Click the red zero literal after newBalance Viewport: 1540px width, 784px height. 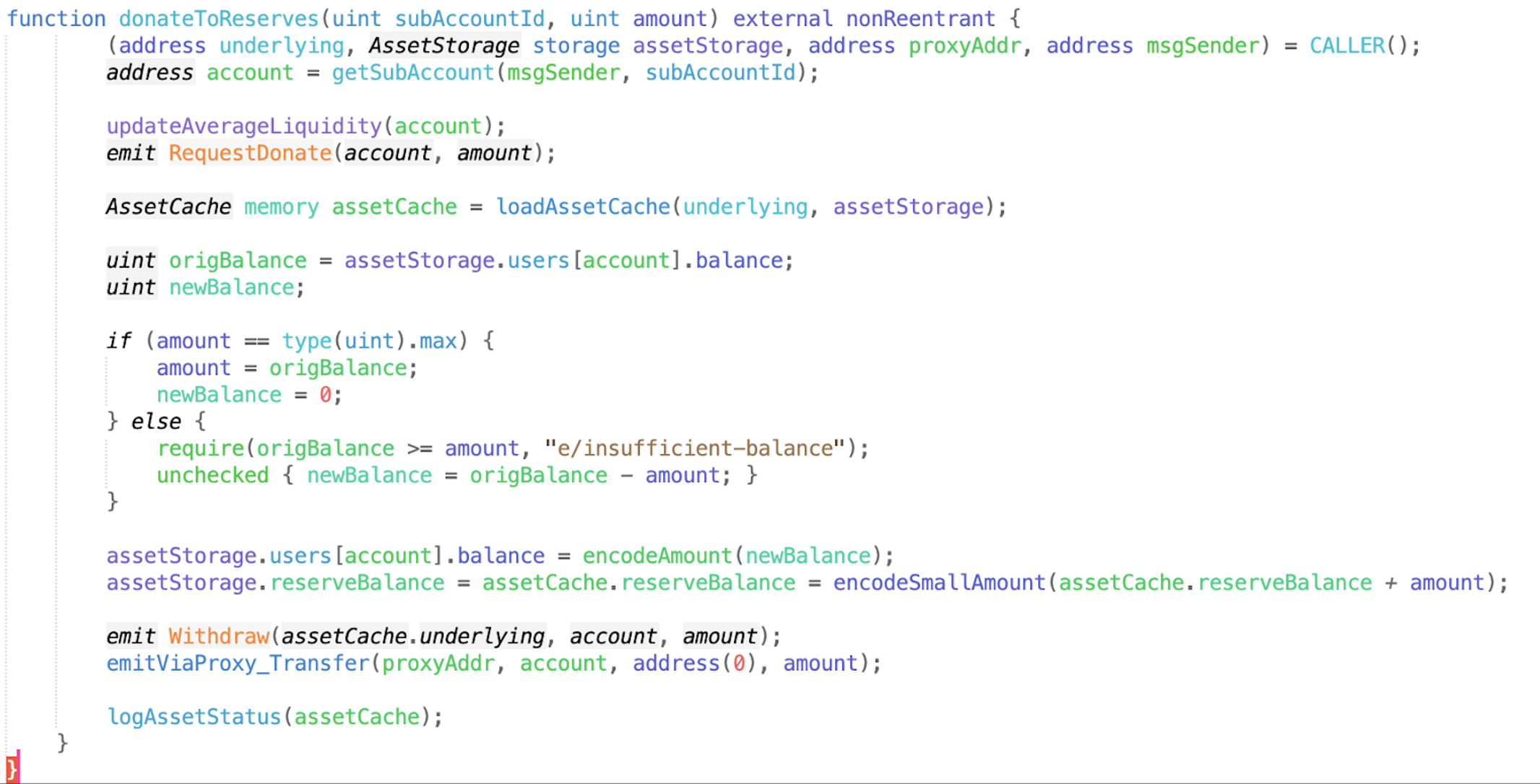[x=325, y=395]
